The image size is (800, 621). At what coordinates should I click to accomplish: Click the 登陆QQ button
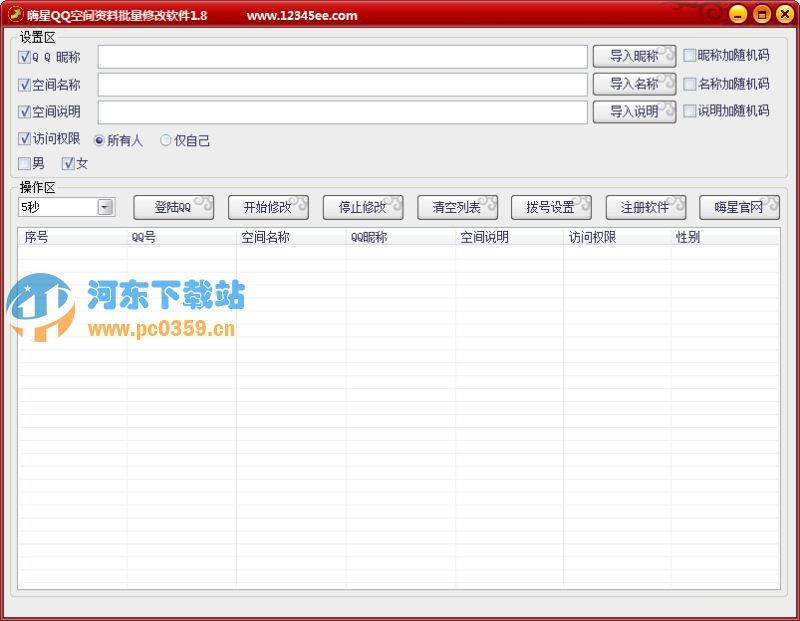(172, 208)
